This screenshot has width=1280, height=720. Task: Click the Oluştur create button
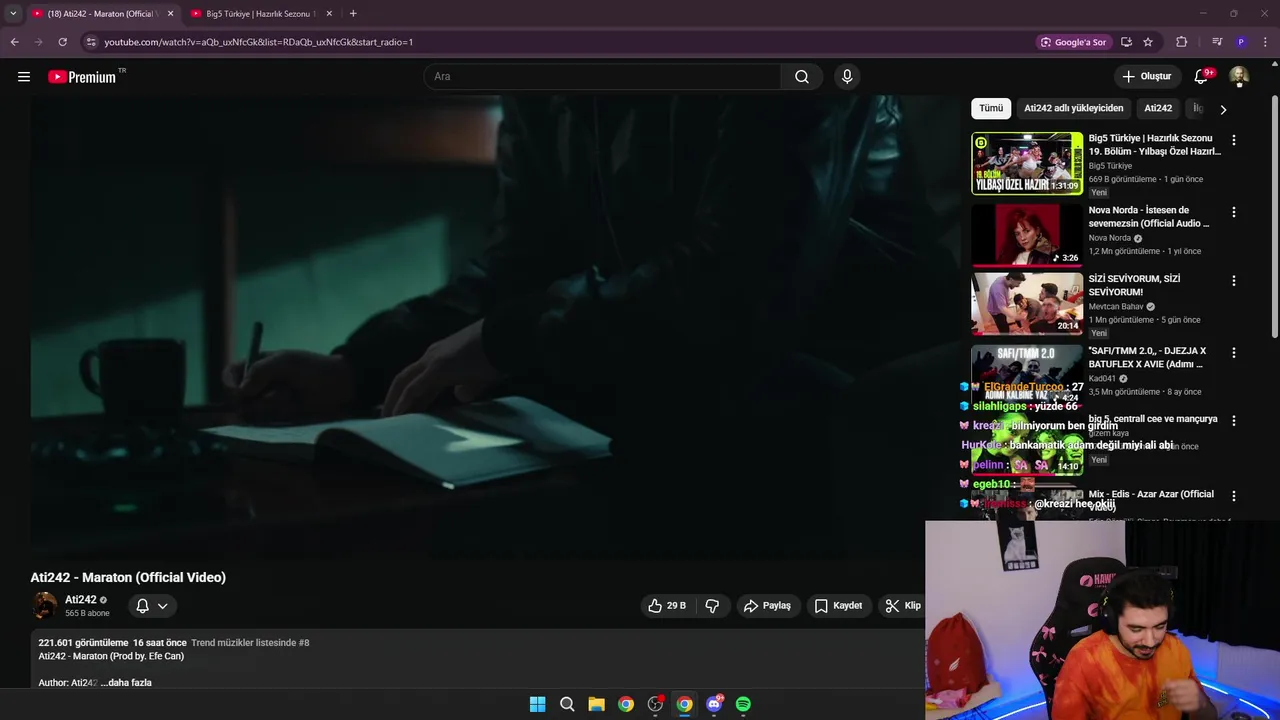1146,76
